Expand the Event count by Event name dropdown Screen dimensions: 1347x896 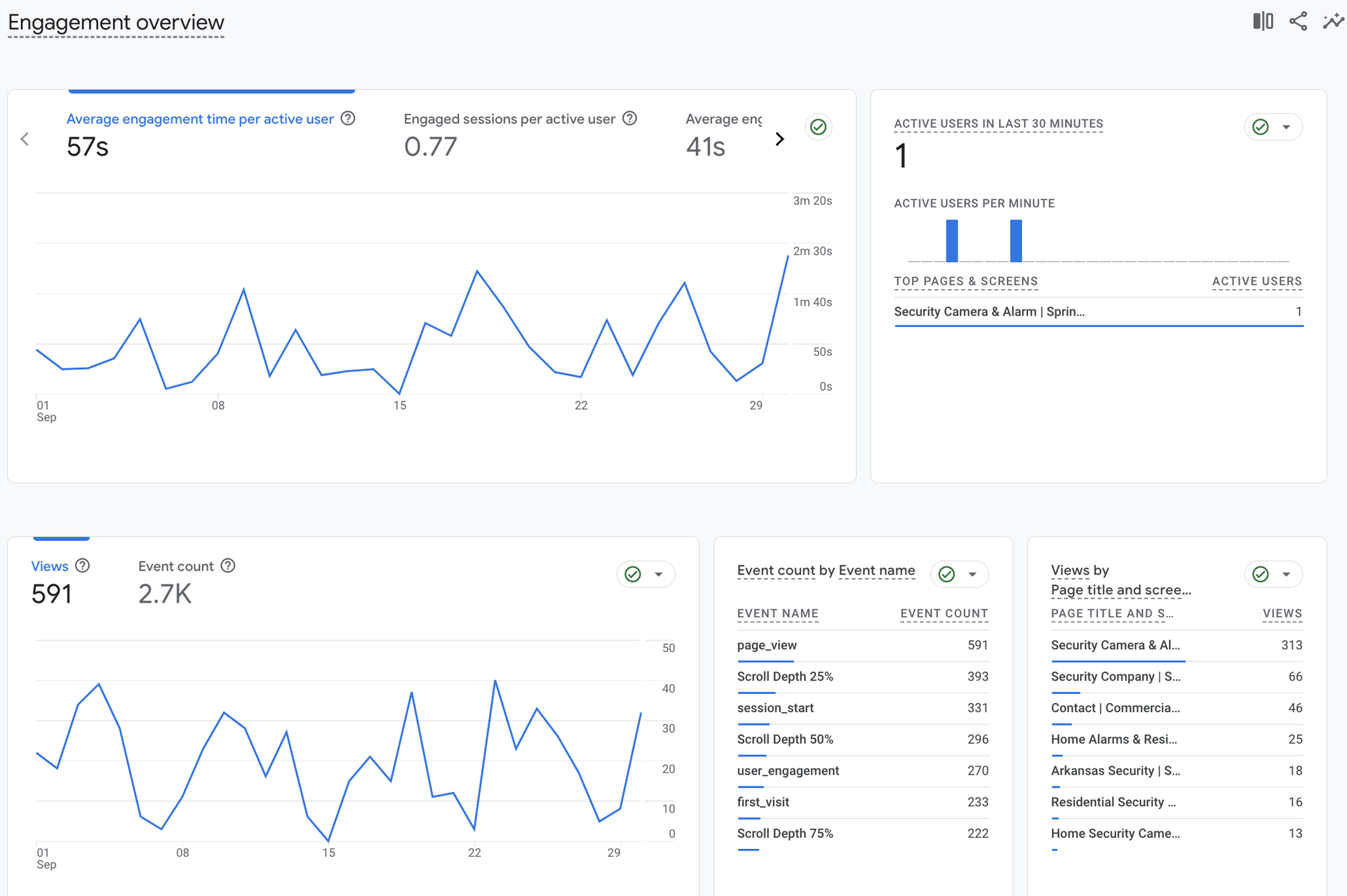(x=972, y=574)
